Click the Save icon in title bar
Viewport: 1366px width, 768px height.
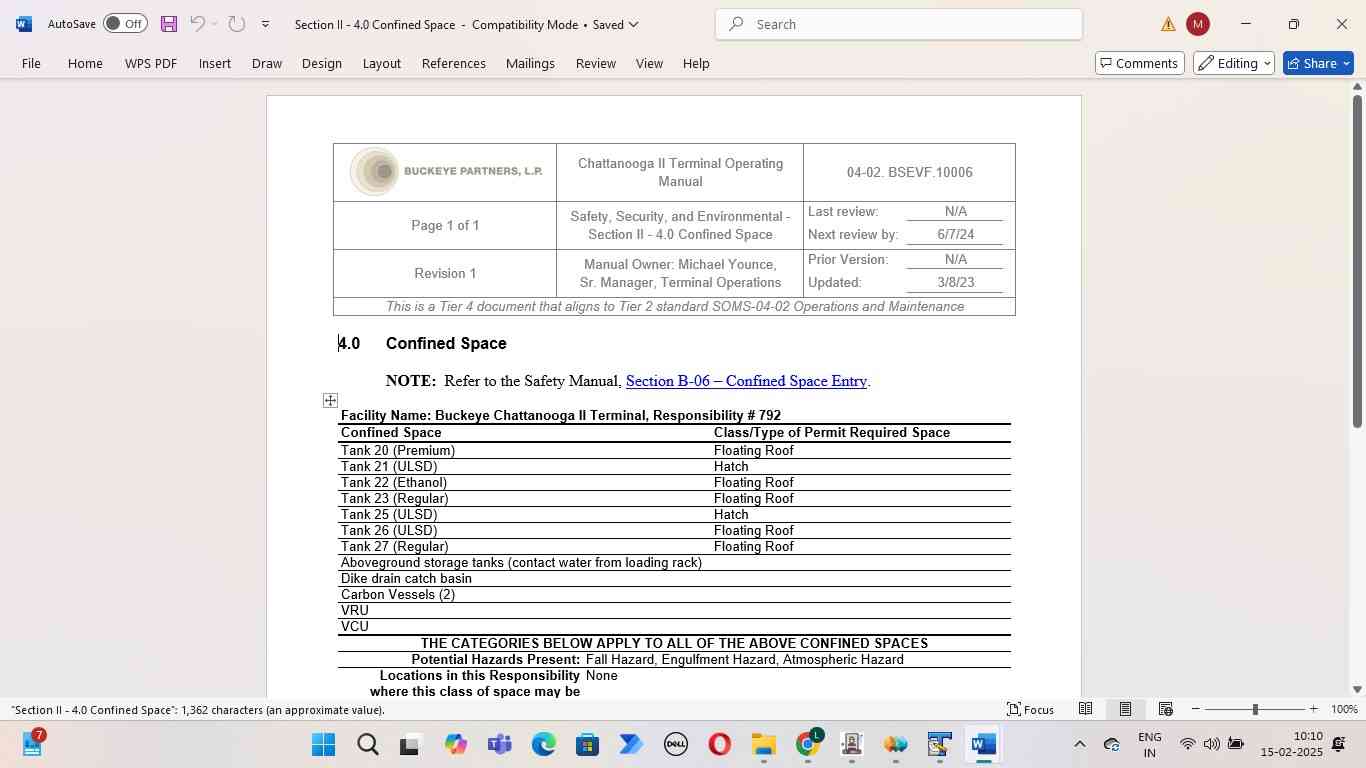168,24
